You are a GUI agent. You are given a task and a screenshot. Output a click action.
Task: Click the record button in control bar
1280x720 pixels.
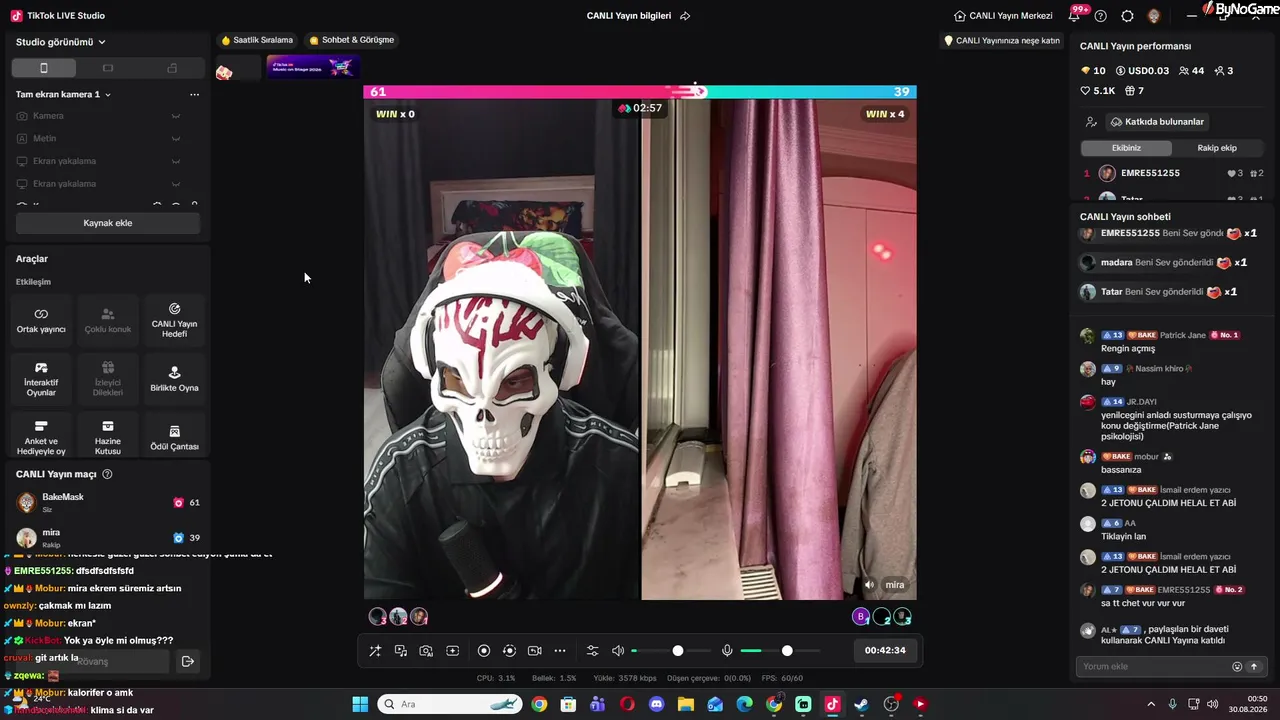point(484,651)
